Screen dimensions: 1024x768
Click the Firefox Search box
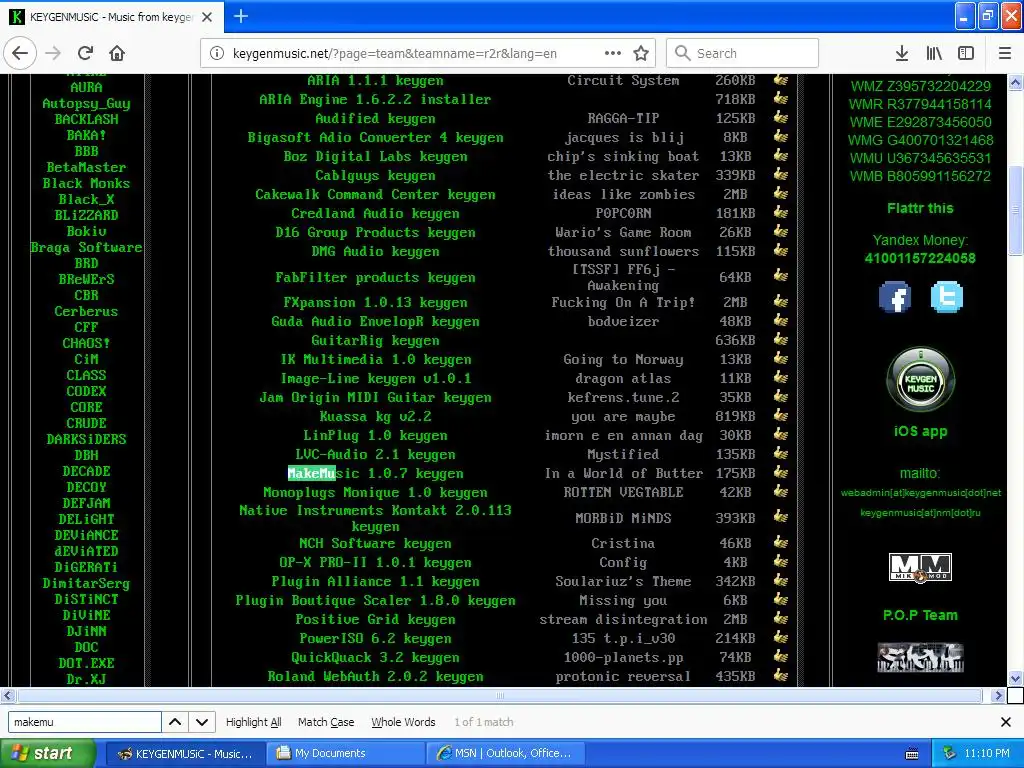[x=743, y=53]
